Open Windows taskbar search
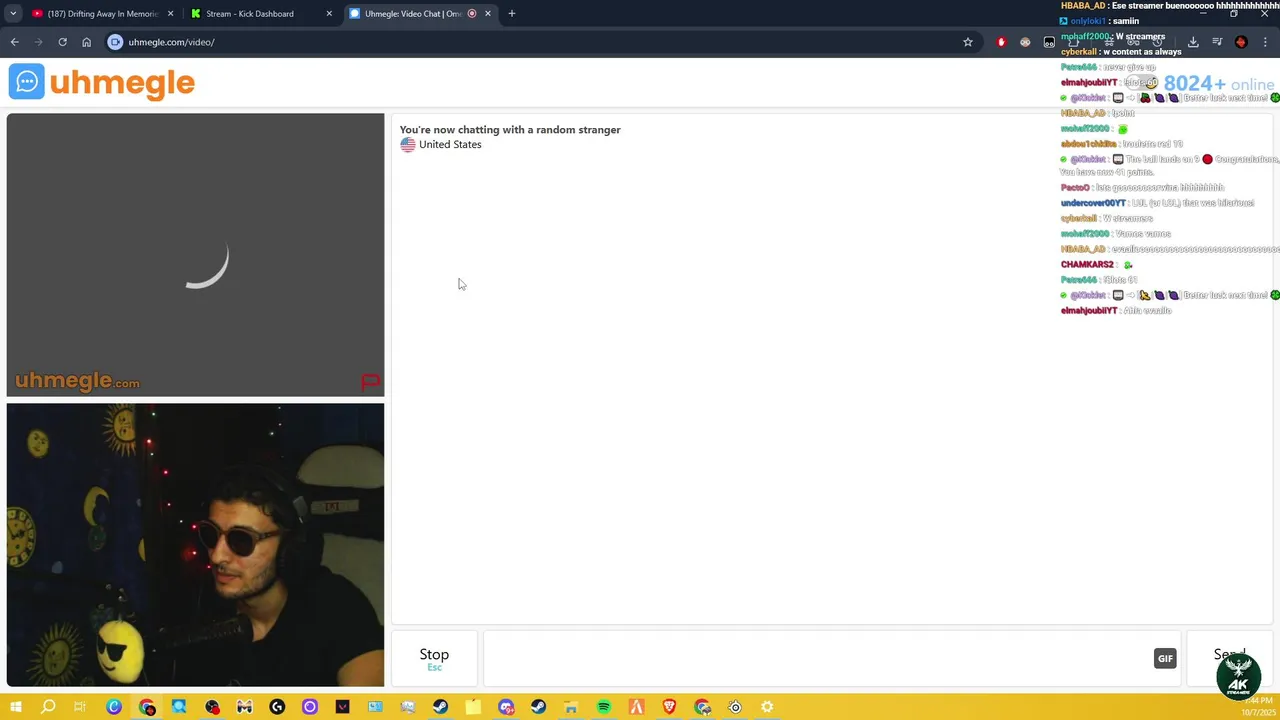This screenshot has width=1280, height=720. tap(48, 707)
